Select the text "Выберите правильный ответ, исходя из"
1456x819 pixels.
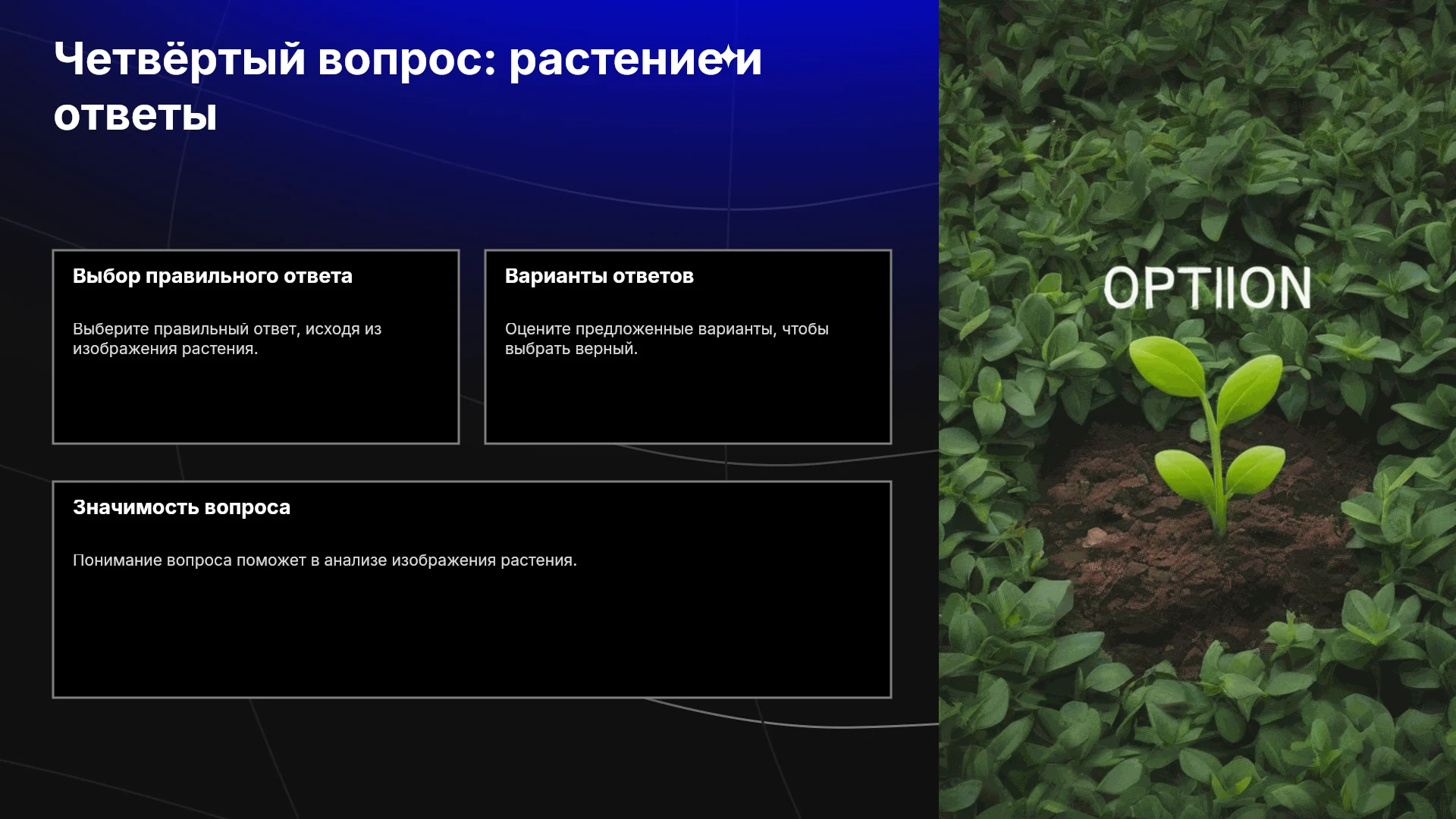click(227, 329)
